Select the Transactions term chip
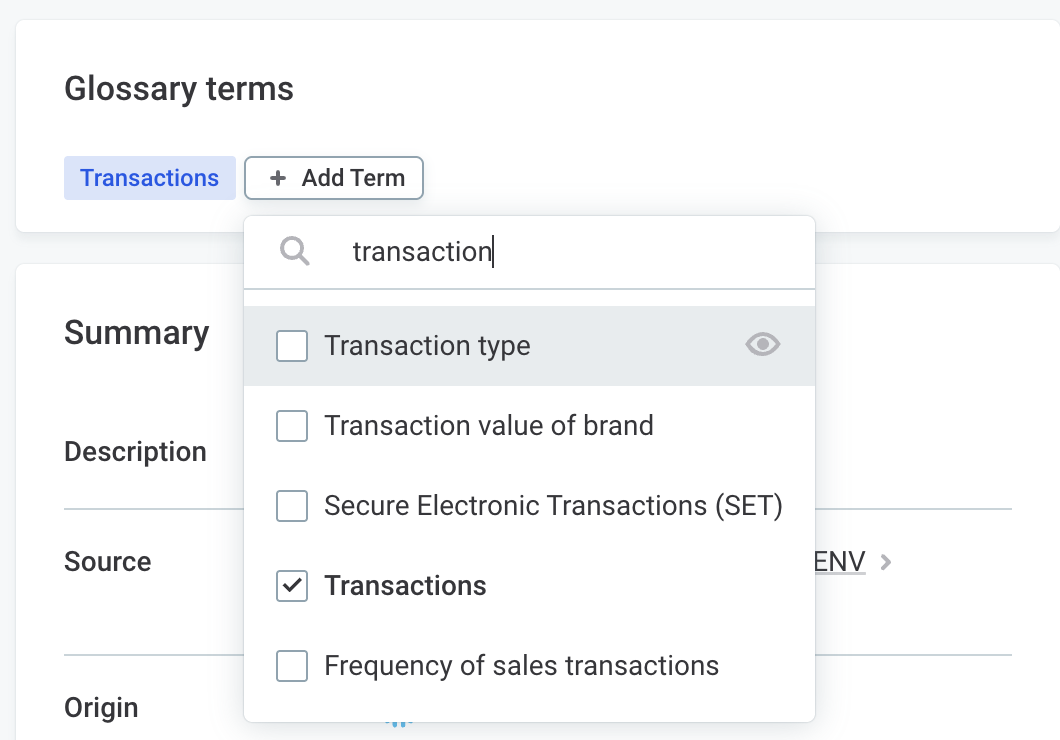The height and width of the screenshot is (740, 1060). pos(149,177)
